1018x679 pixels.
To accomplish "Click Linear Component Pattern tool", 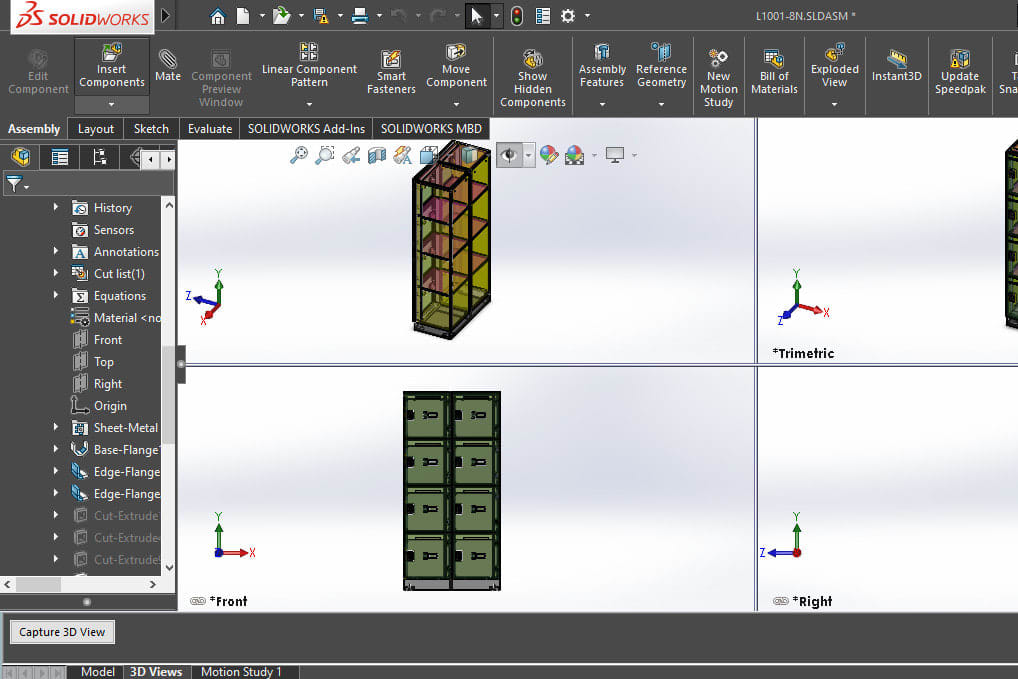I will [309, 66].
